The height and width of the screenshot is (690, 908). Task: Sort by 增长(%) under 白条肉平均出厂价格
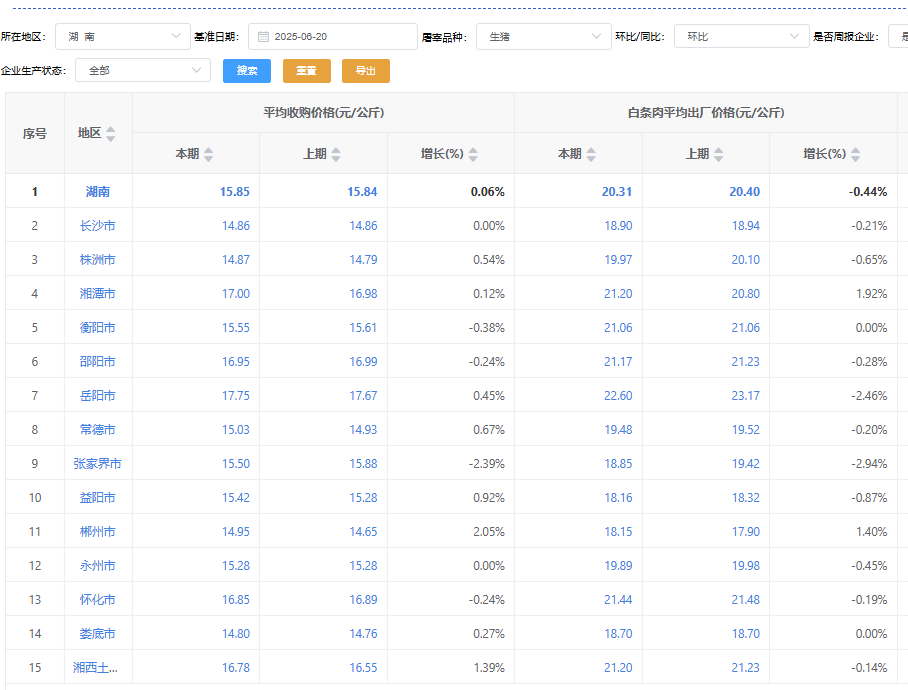coord(856,154)
